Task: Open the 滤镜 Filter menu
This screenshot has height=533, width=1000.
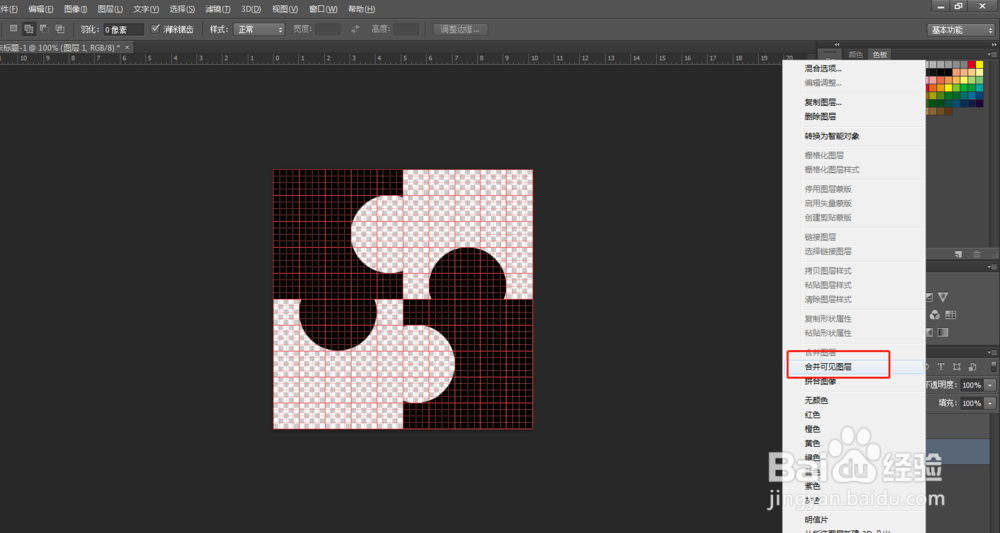Action: (217, 9)
